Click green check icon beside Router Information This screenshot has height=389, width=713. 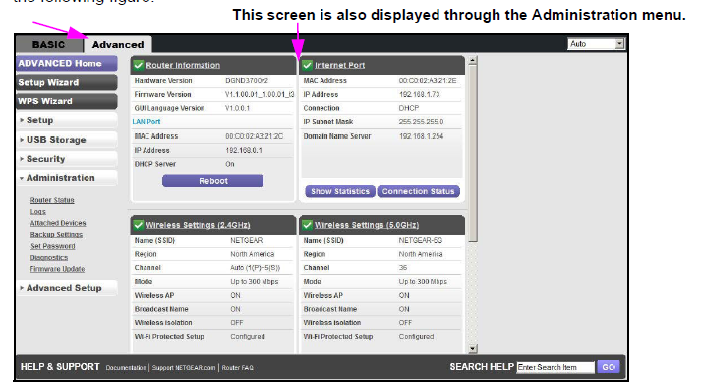pyautogui.click(x=138, y=65)
